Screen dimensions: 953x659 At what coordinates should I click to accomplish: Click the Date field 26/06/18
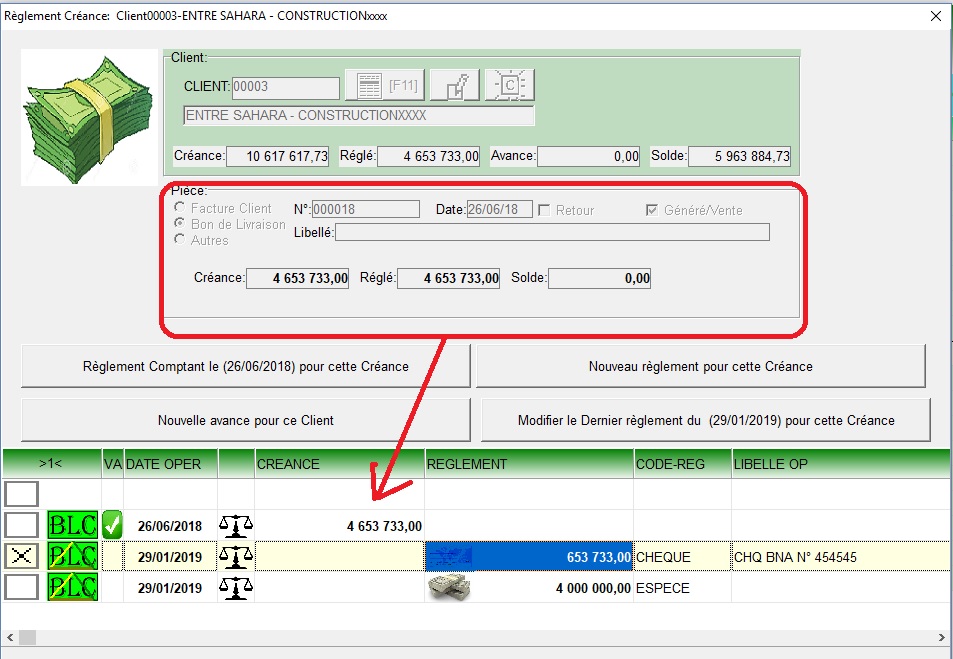[x=500, y=209]
